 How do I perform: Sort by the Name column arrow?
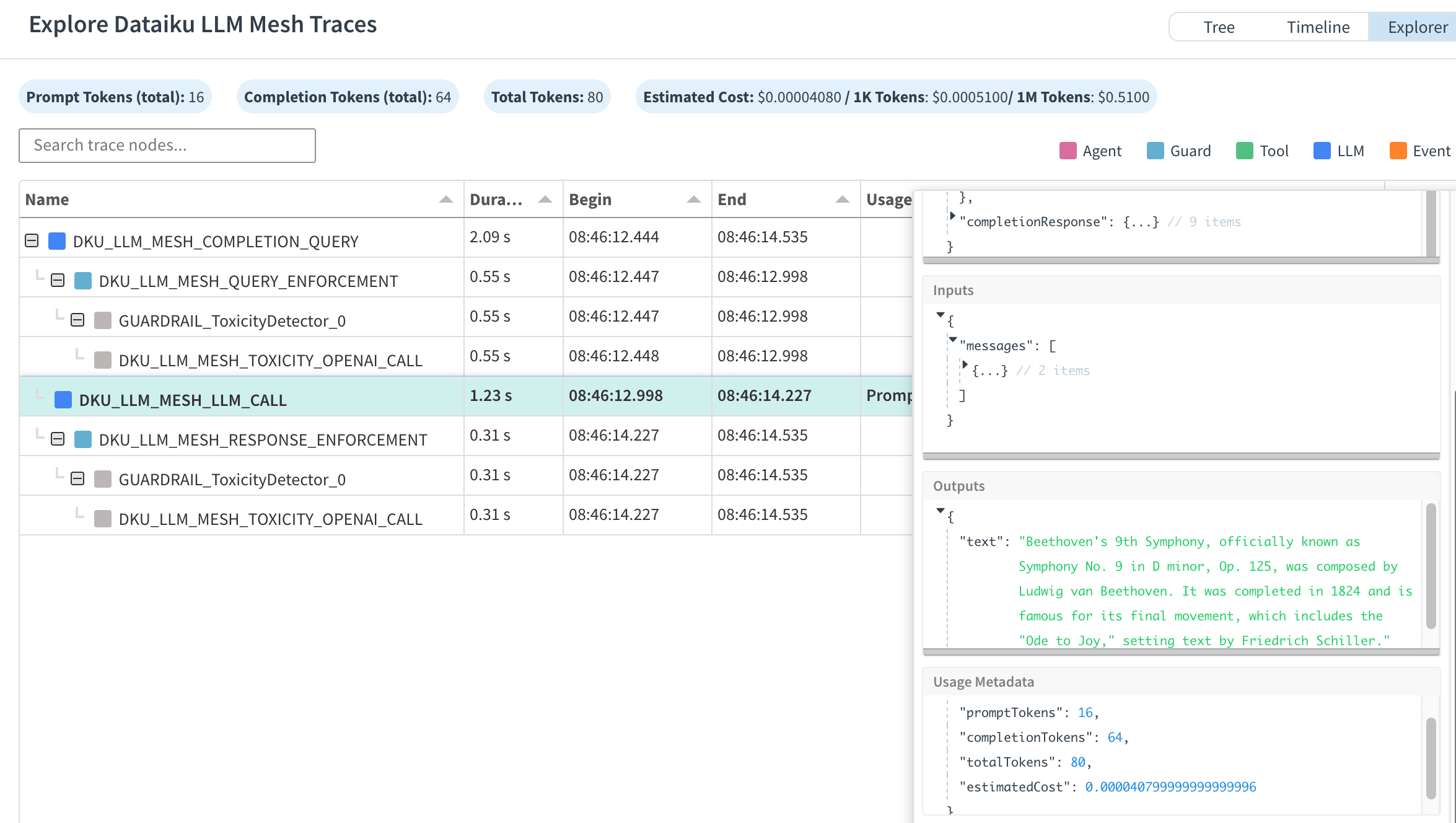[445, 200]
